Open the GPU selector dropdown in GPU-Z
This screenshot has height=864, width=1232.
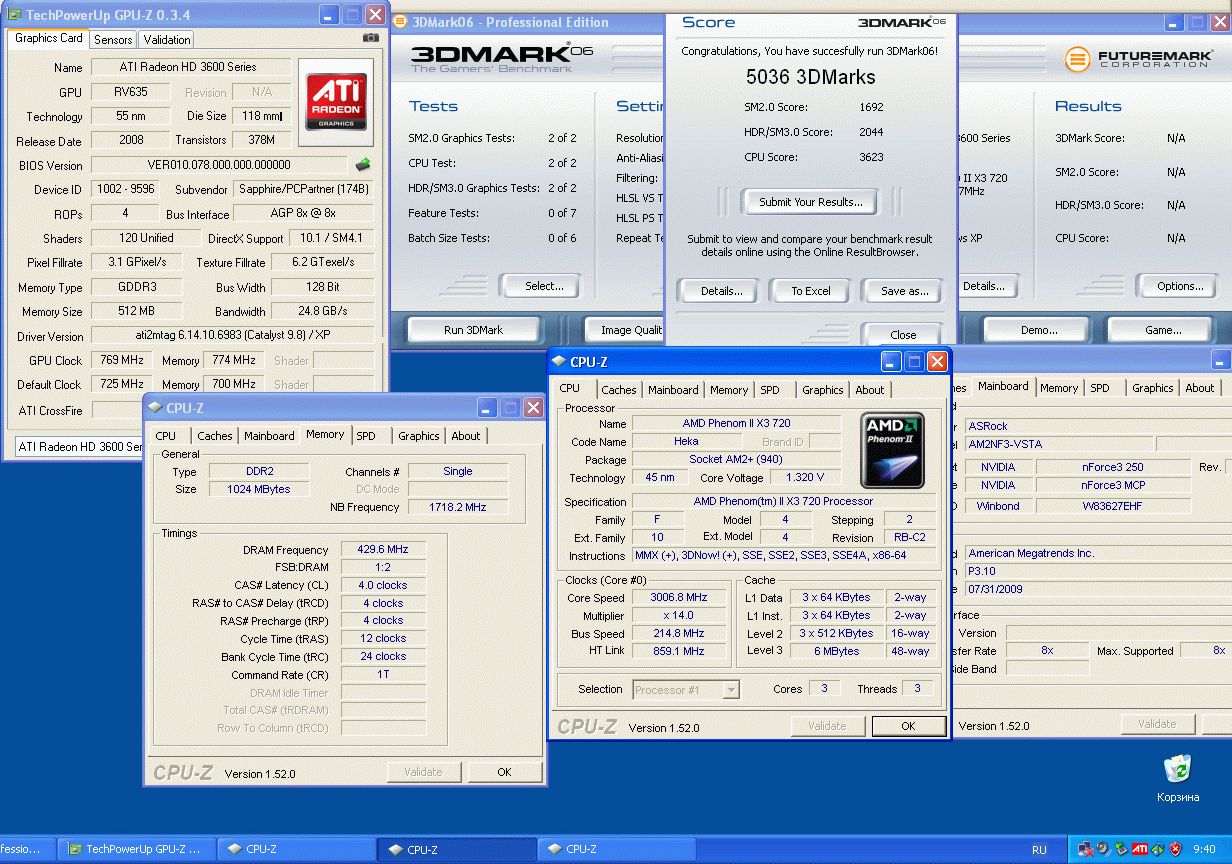coord(80,447)
